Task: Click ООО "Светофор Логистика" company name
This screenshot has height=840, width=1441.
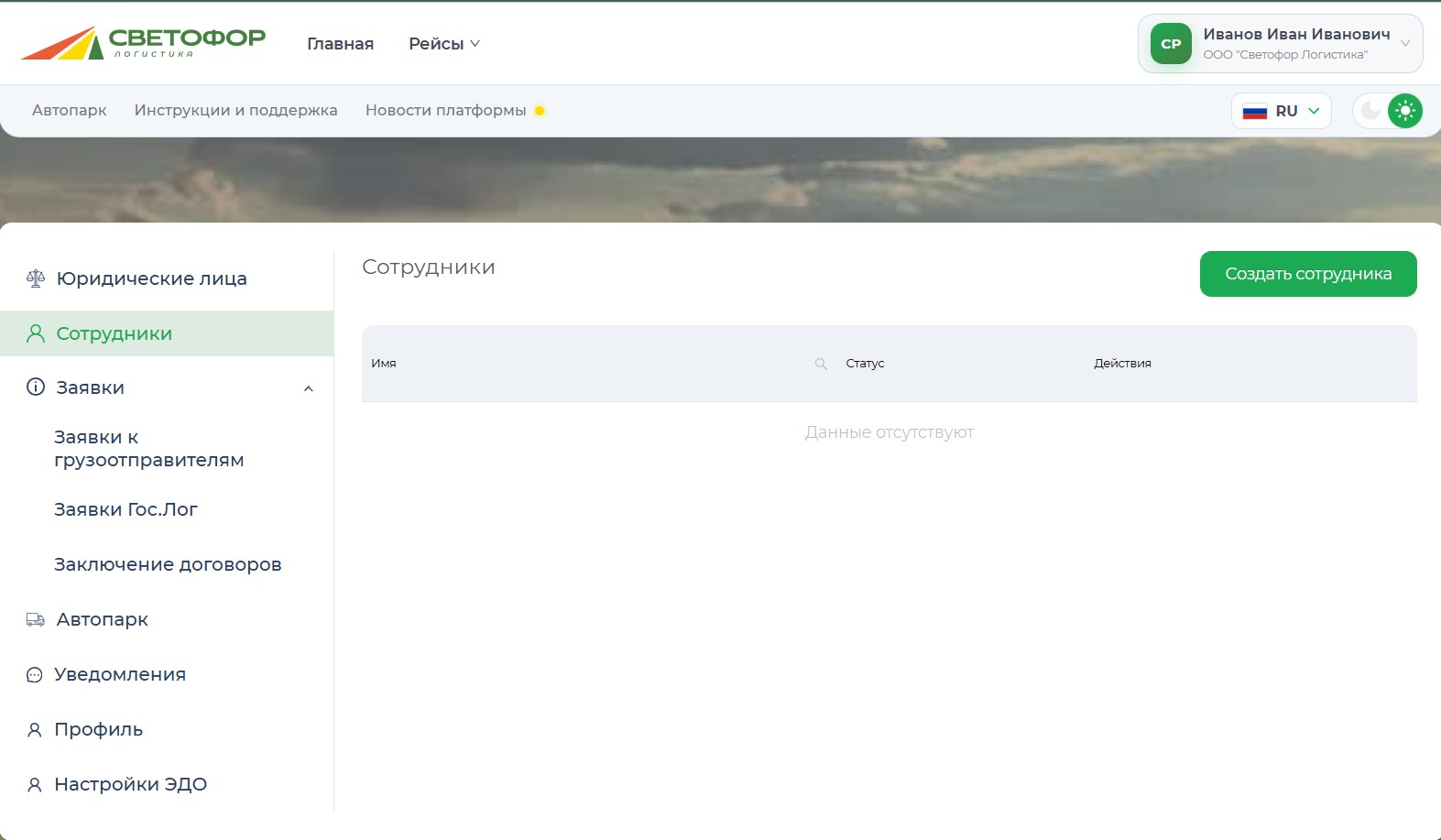Action: [1285, 55]
